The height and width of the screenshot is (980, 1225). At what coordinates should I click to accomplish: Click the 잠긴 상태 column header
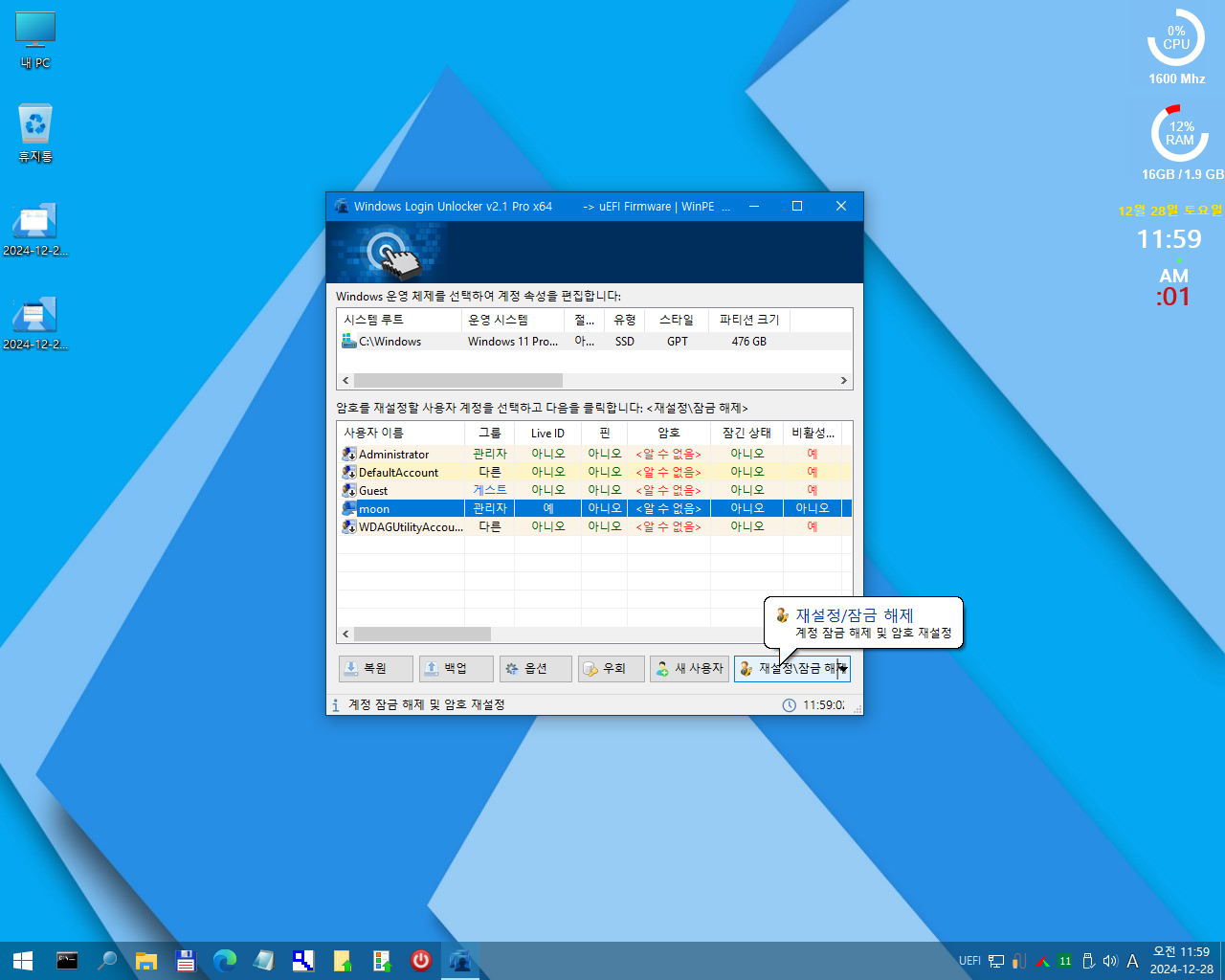click(x=746, y=433)
